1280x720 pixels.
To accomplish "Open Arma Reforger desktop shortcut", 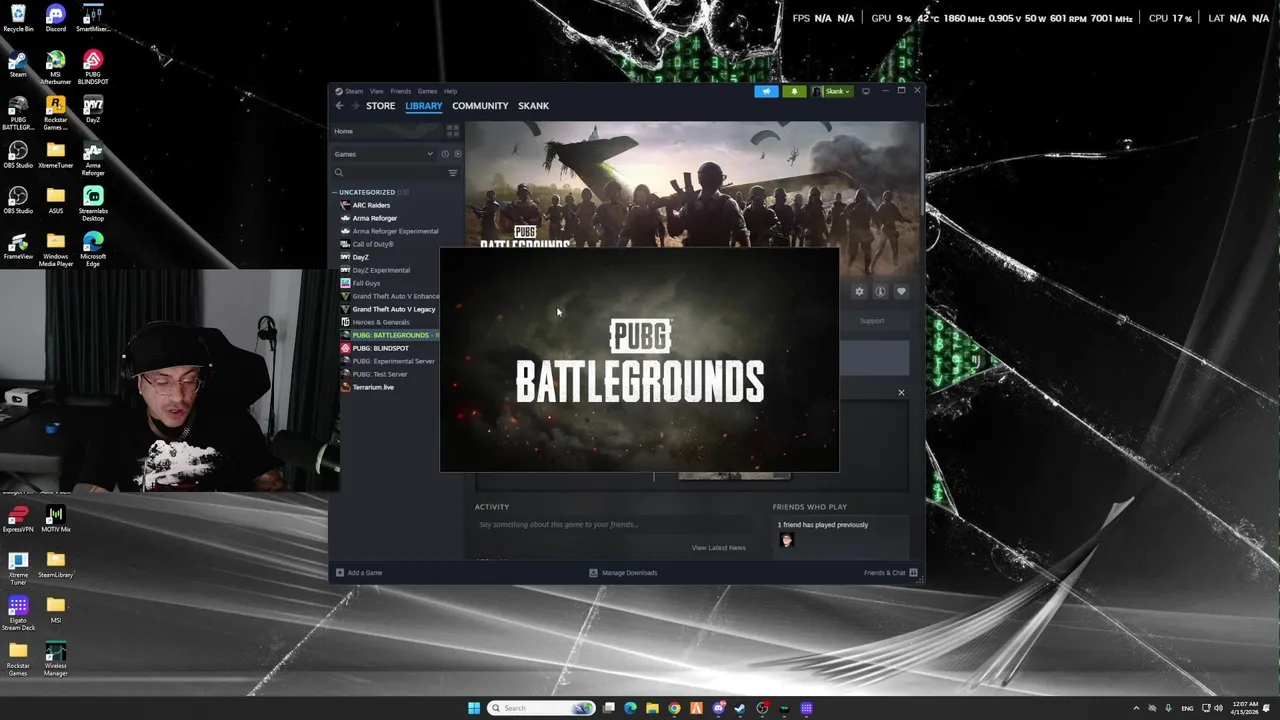I will [93, 158].
